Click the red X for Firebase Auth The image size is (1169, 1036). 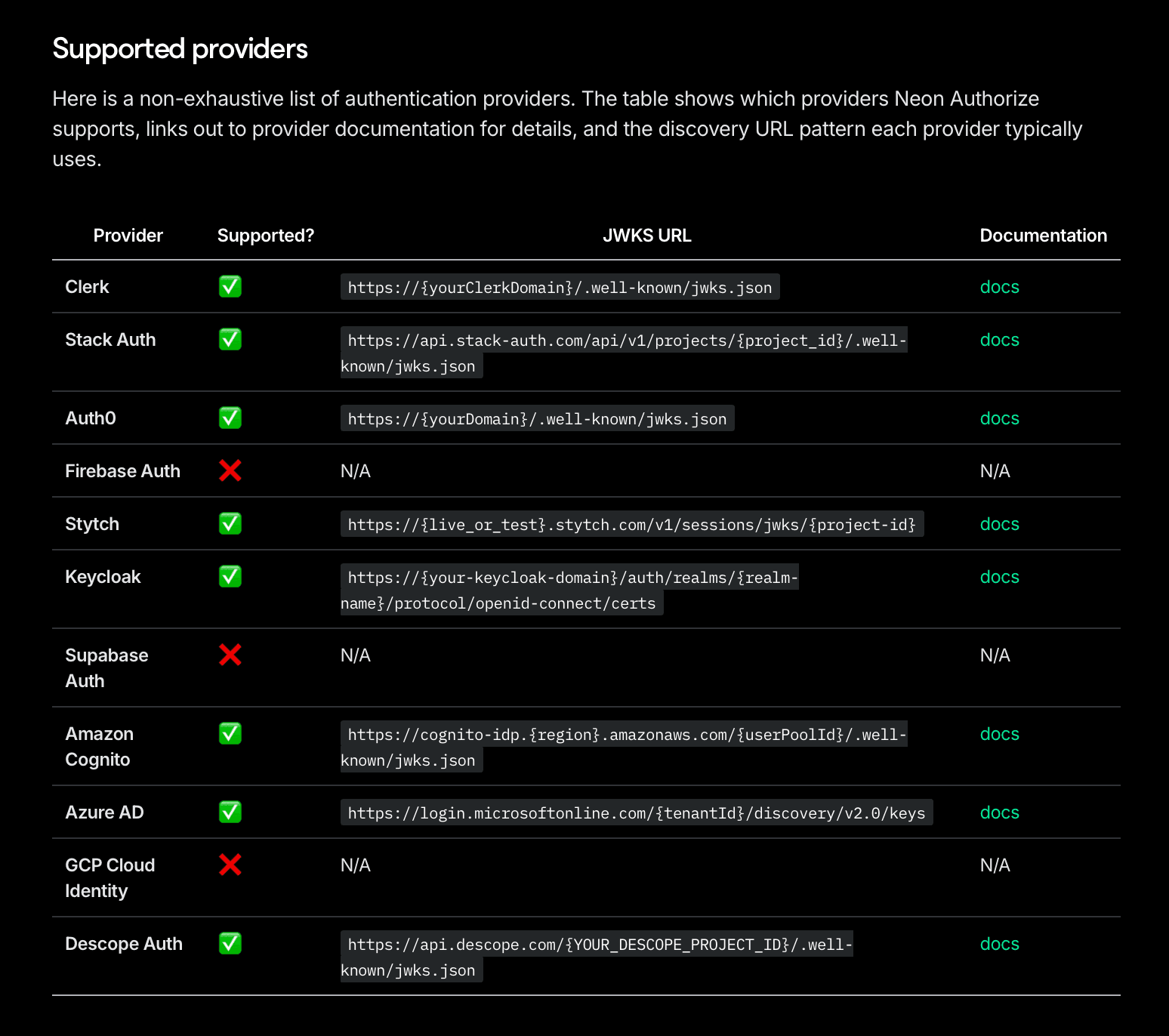[230, 471]
